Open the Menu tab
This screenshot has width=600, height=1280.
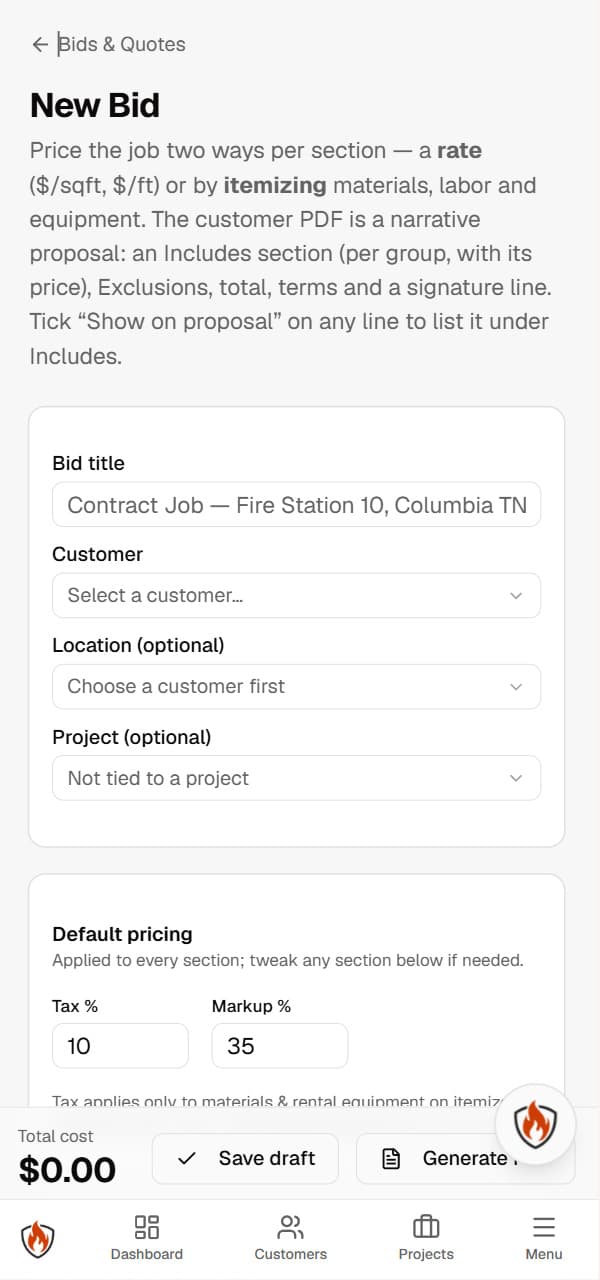pyautogui.click(x=544, y=1238)
